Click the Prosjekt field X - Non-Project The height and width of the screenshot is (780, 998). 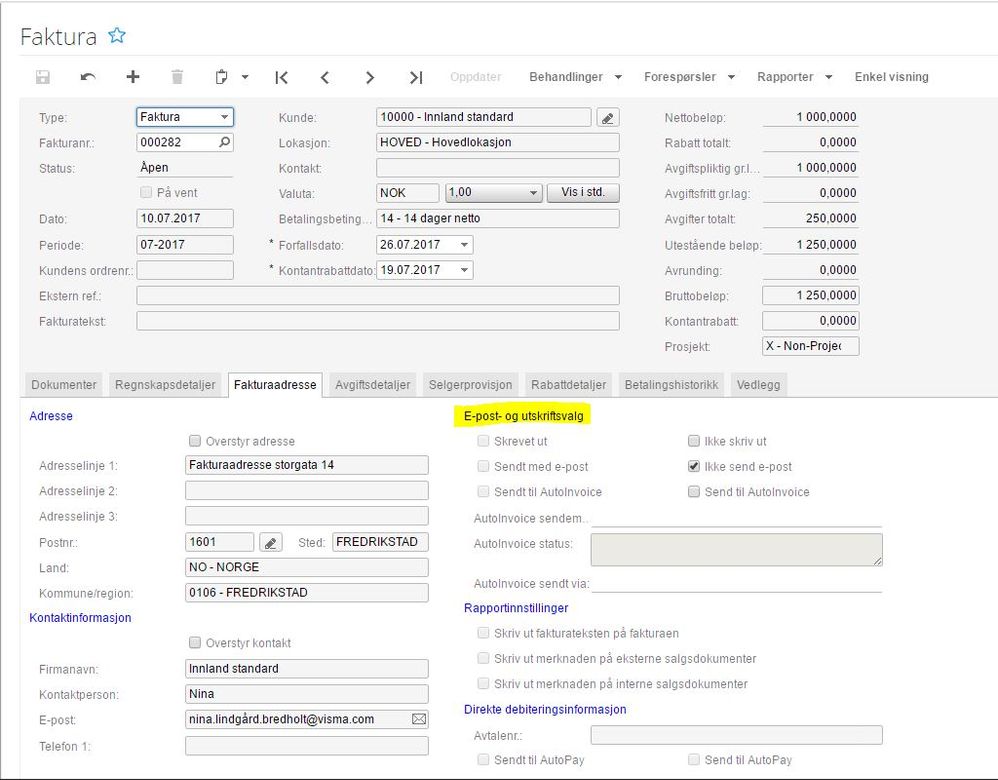(x=810, y=346)
